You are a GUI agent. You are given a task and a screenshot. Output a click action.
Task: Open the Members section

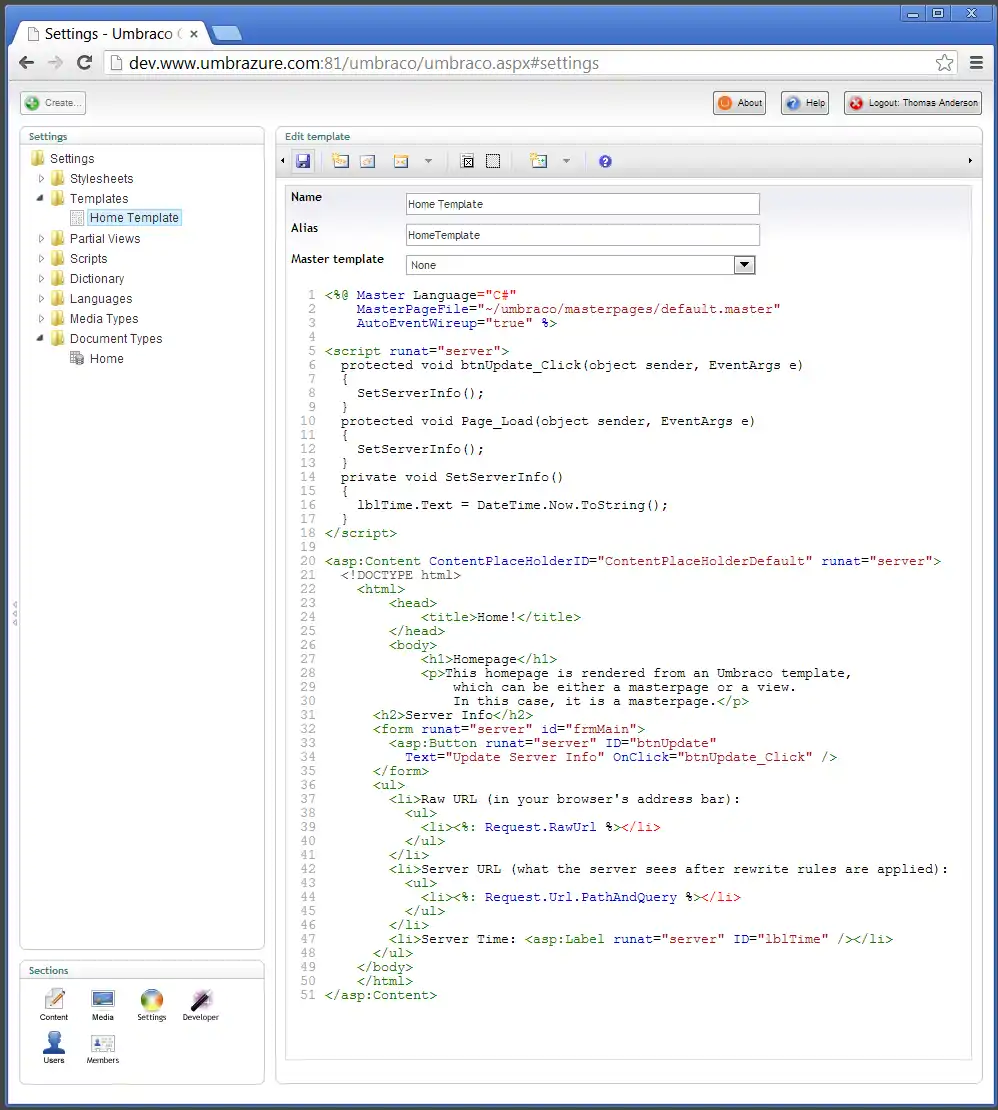pyautogui.click(x=103, y=1048)
